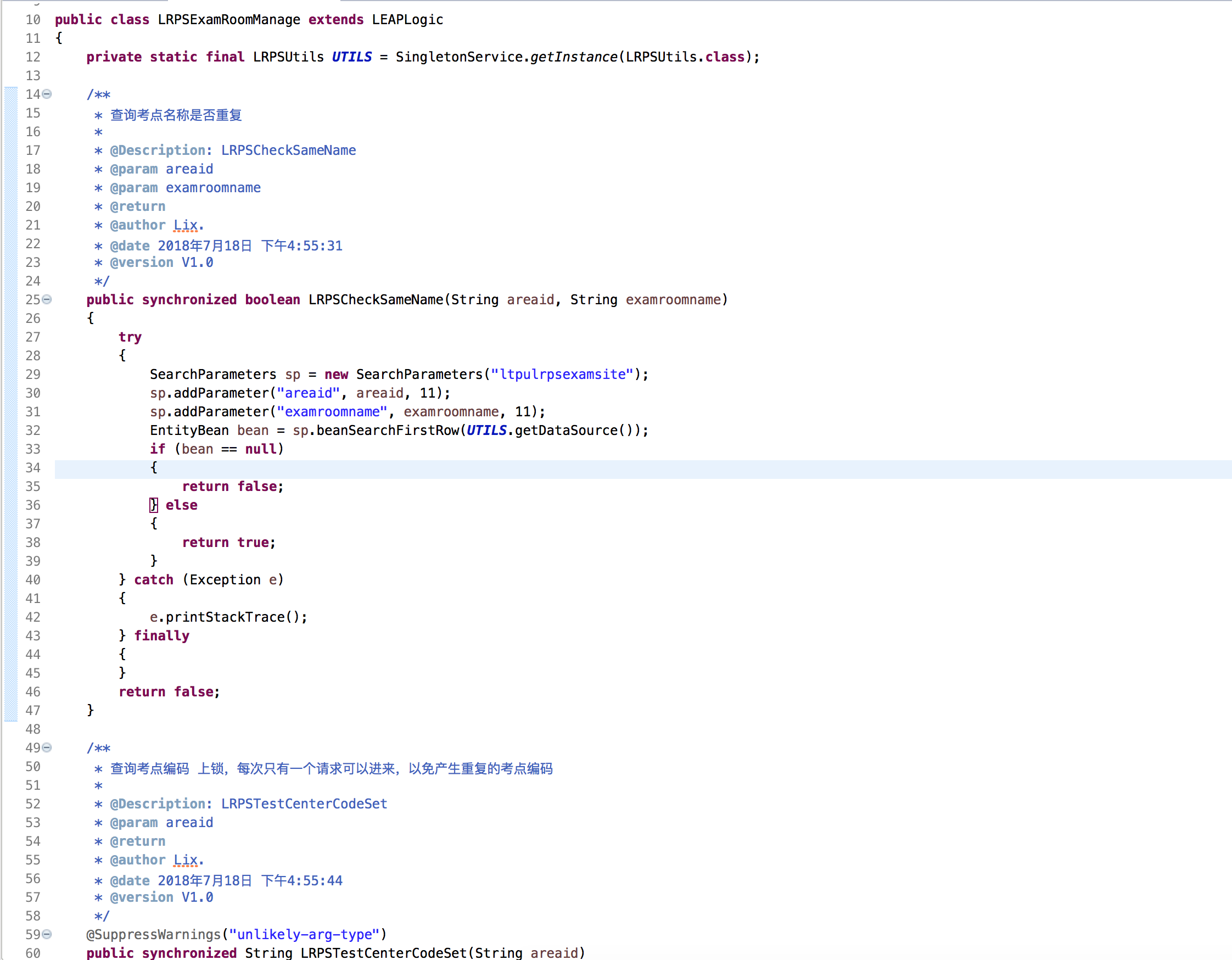Click '@param areaid' on line 18
Image resolution: width=1232 pixels, height=960 pixels.
pyautogui.click(x=162, y=169)
